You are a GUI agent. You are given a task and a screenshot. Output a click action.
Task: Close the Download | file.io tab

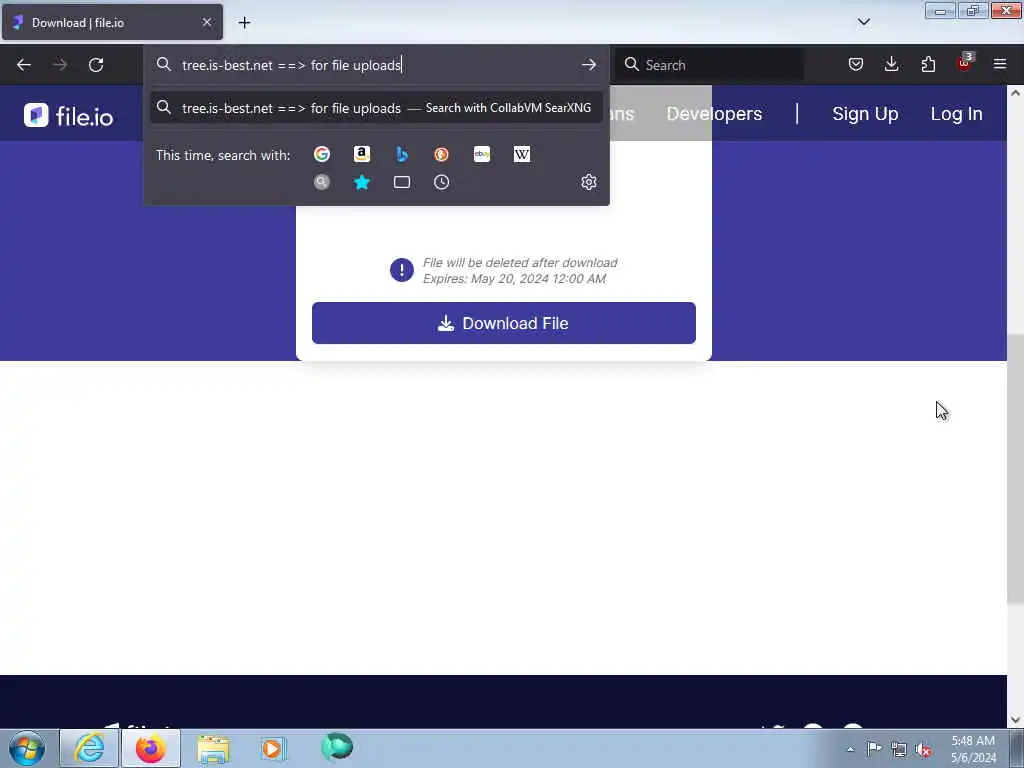click(206, 23)
